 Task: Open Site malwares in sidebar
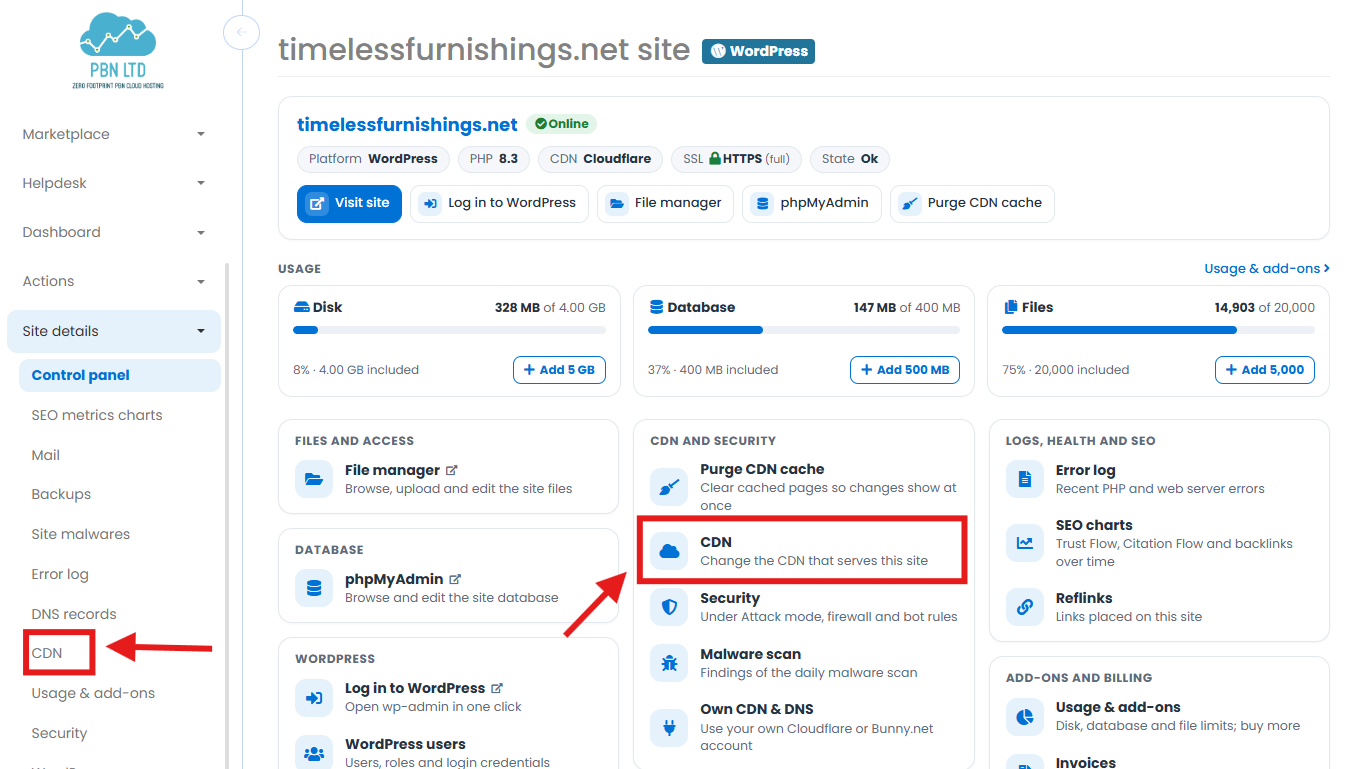point(81,534)
